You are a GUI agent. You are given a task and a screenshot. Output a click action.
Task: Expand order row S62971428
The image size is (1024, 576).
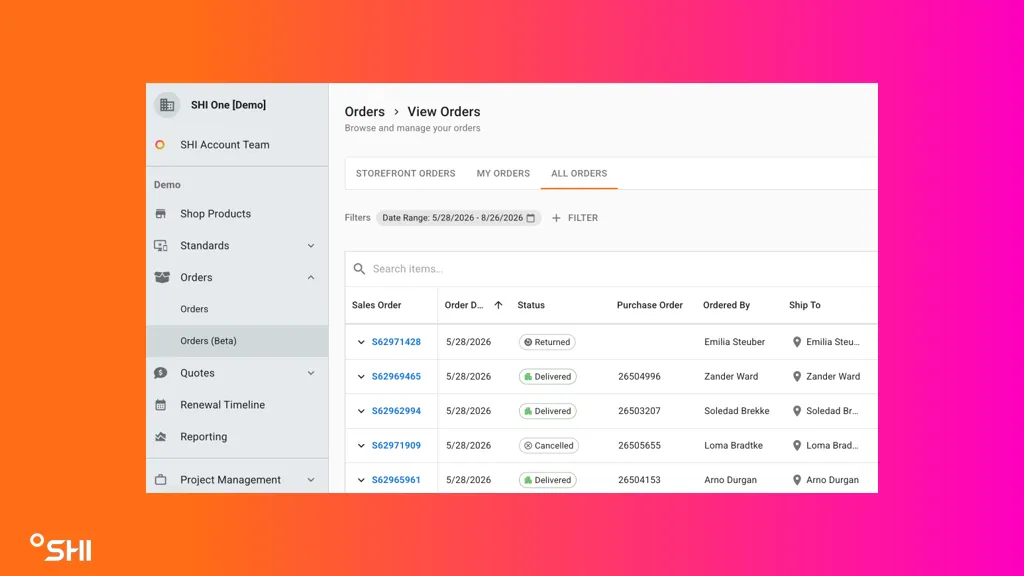pos(361,342)
